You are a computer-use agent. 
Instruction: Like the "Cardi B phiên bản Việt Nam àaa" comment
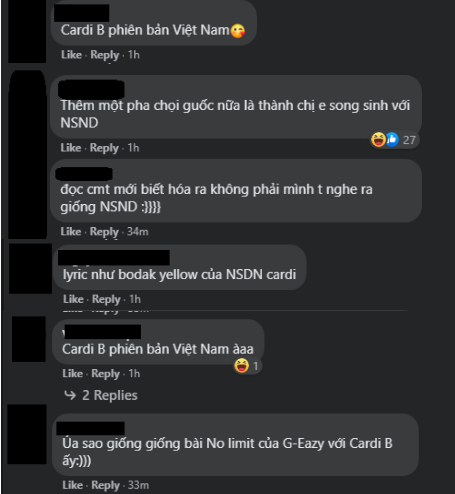(x=72, y=373)
